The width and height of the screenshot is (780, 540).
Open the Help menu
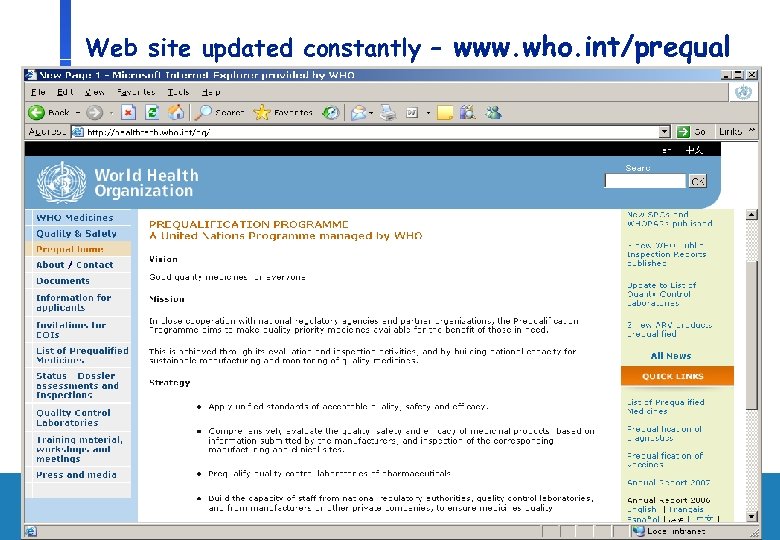pos(211,92)
